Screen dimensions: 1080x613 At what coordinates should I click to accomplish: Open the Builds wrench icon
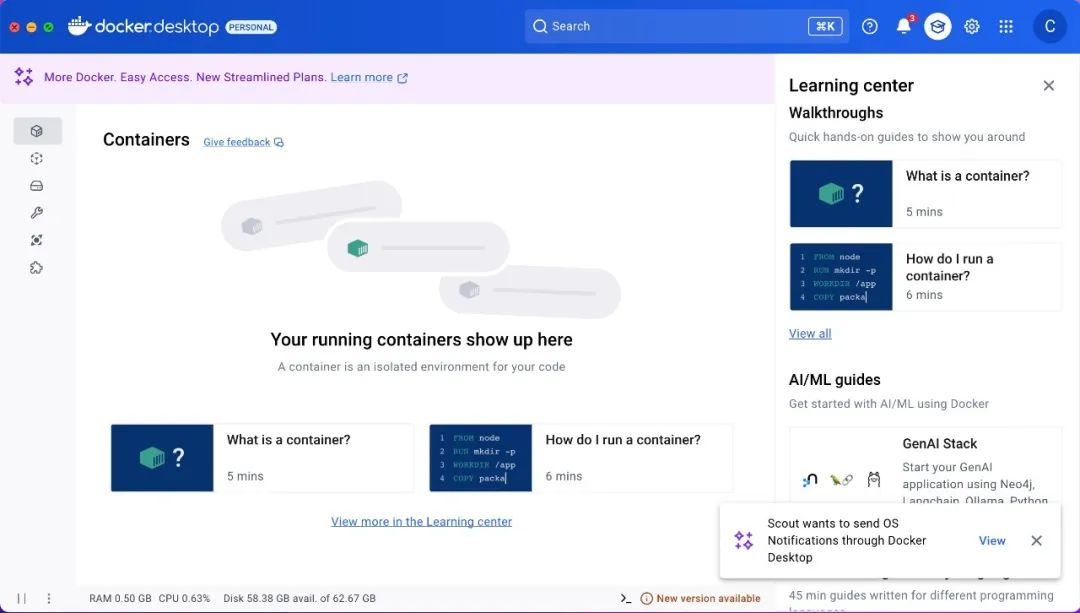(x=37, y=213)
